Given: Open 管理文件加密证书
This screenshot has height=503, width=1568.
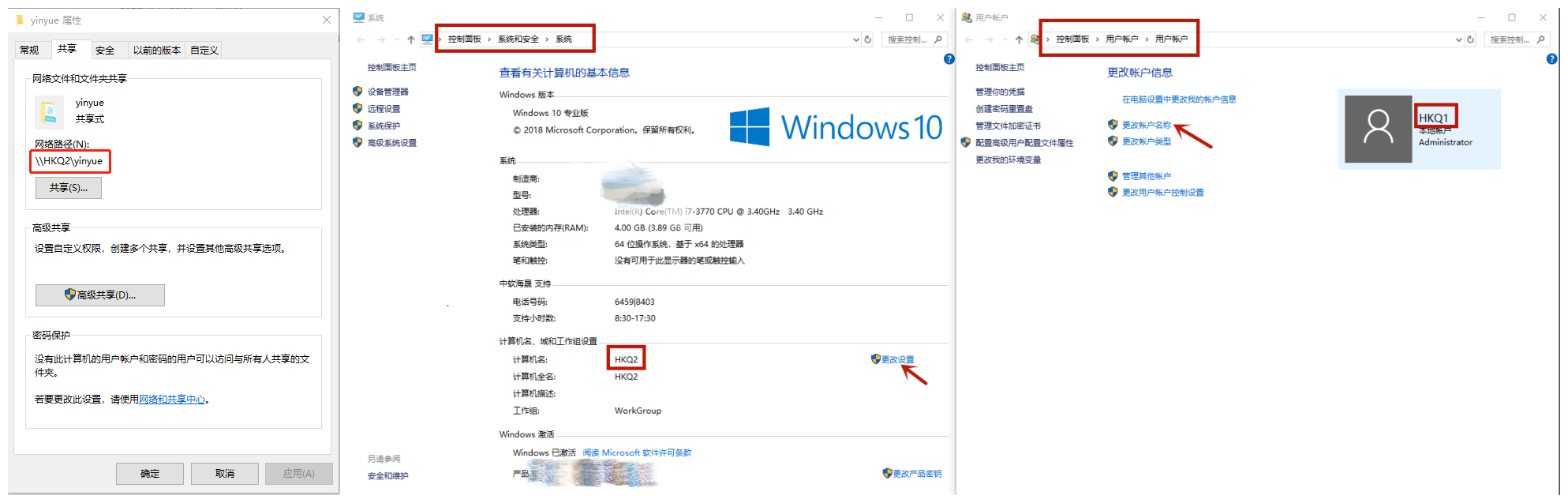Looking at the screenshot, I should [x=1008, y=126].
